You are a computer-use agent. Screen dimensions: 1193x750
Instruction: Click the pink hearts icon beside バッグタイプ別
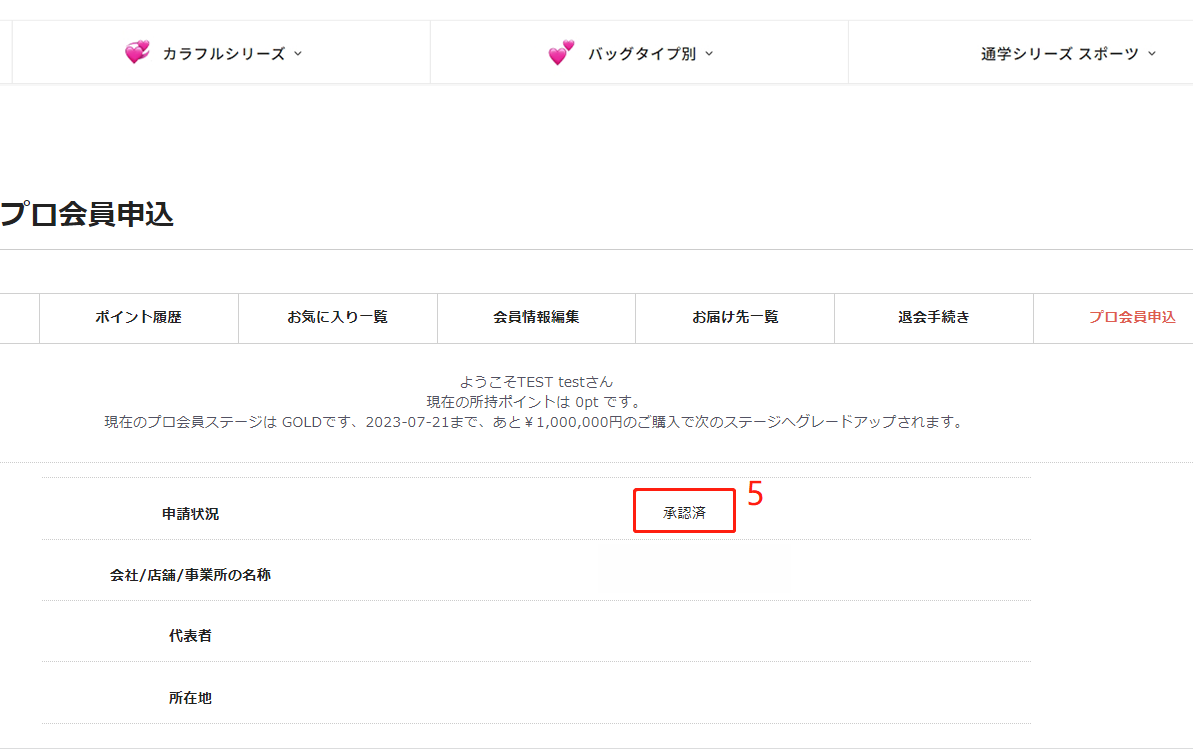561,53
